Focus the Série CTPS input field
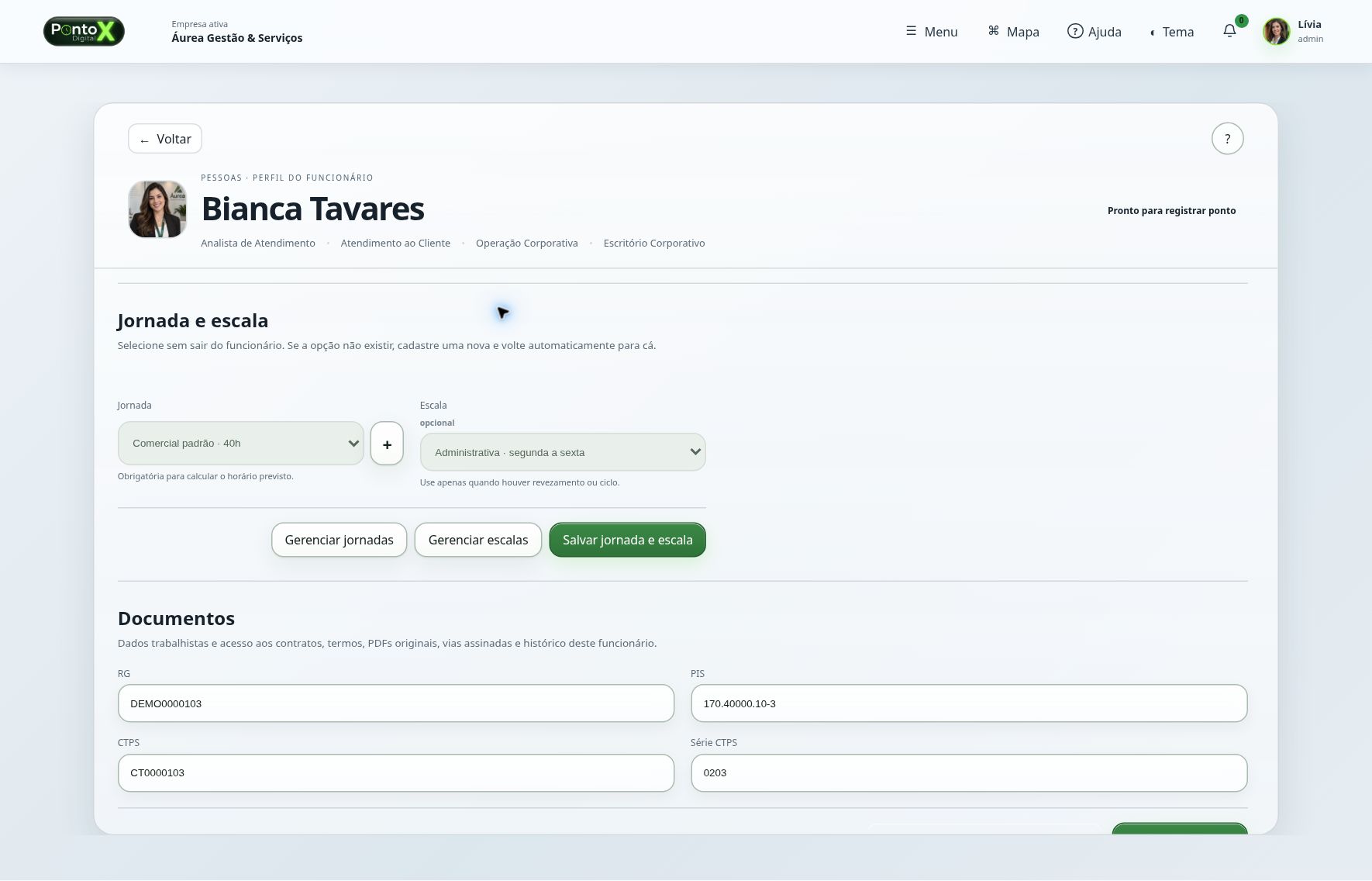 pos(969,772)
